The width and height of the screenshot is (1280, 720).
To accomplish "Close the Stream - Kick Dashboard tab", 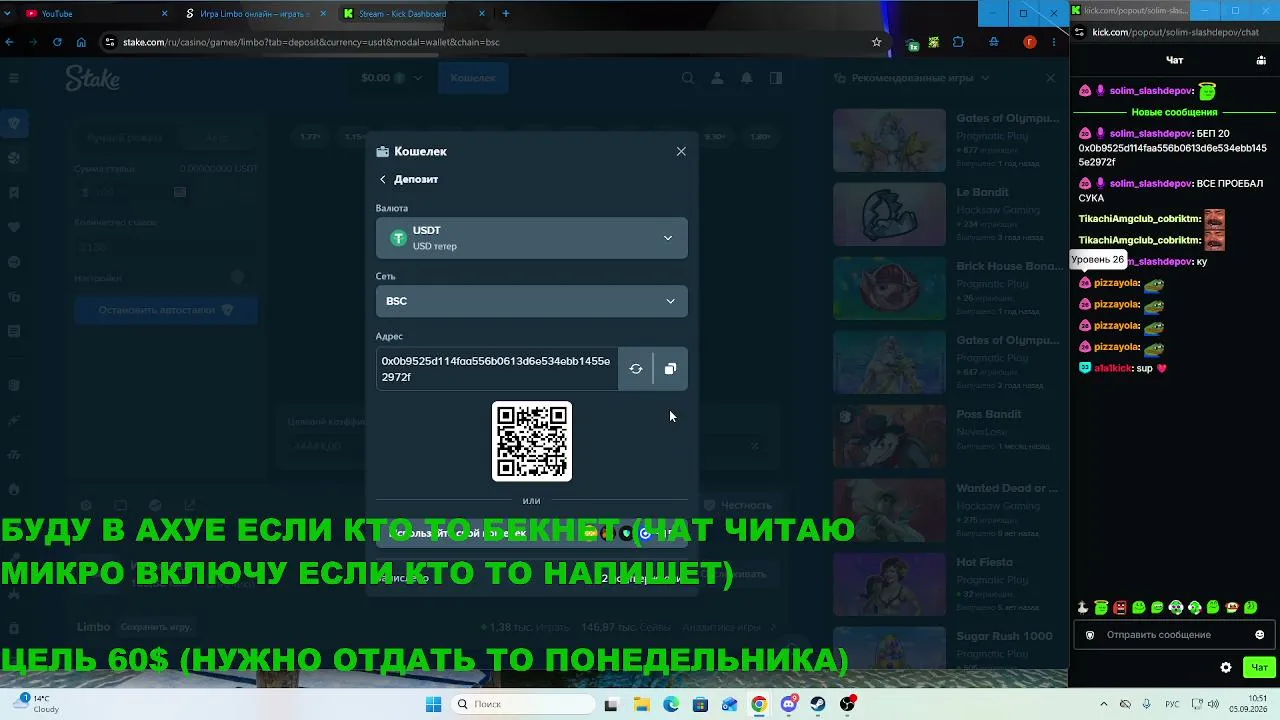I will (481, 13).
